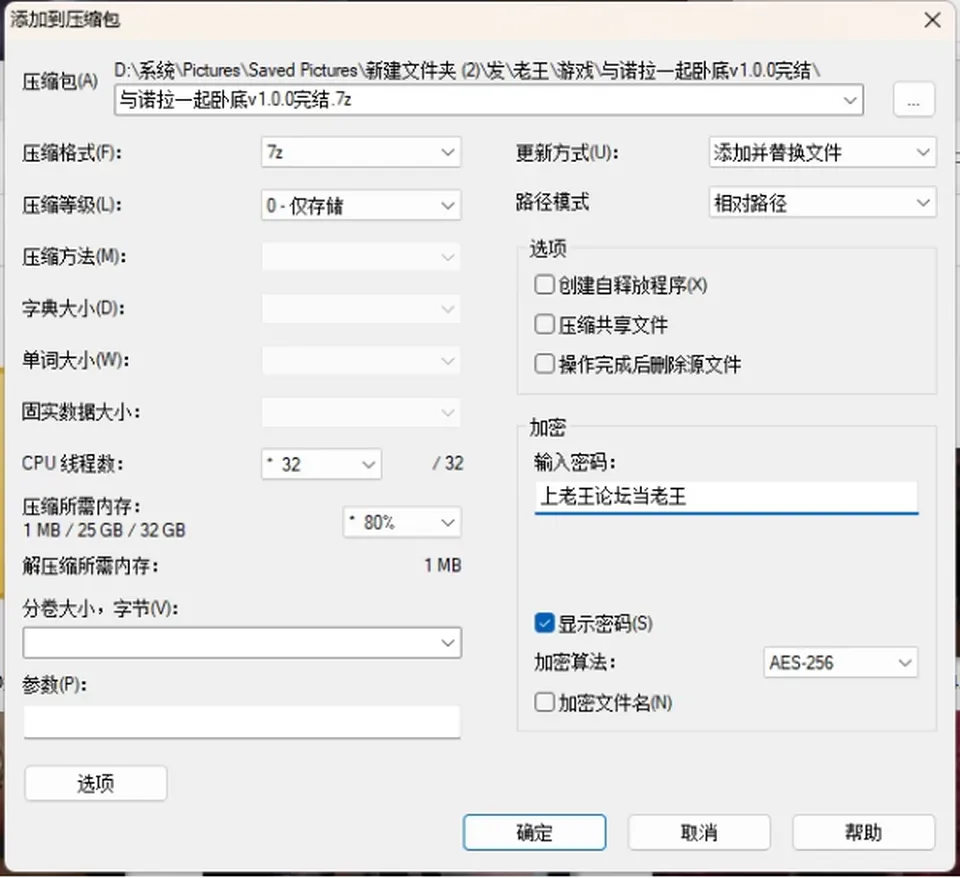The height and width of the screenshot is (878, 960).
Task: Open the 固实数据大小 dropdown
Action: point(361,412)
